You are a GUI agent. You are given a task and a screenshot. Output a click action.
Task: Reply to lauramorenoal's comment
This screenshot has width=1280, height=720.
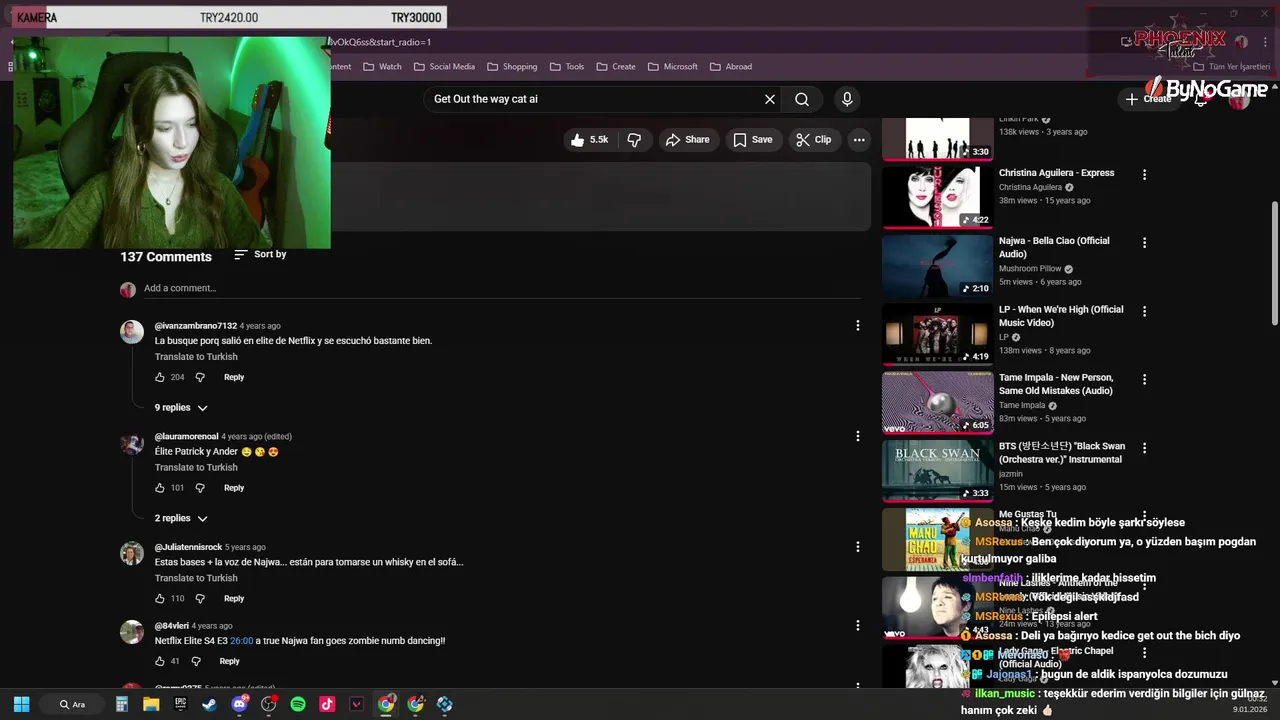[234, 488]
